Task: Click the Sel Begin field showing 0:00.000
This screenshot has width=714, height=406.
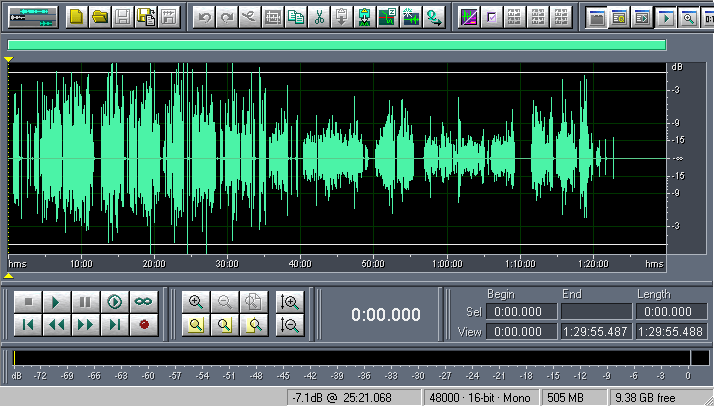Action: (521, 311)
